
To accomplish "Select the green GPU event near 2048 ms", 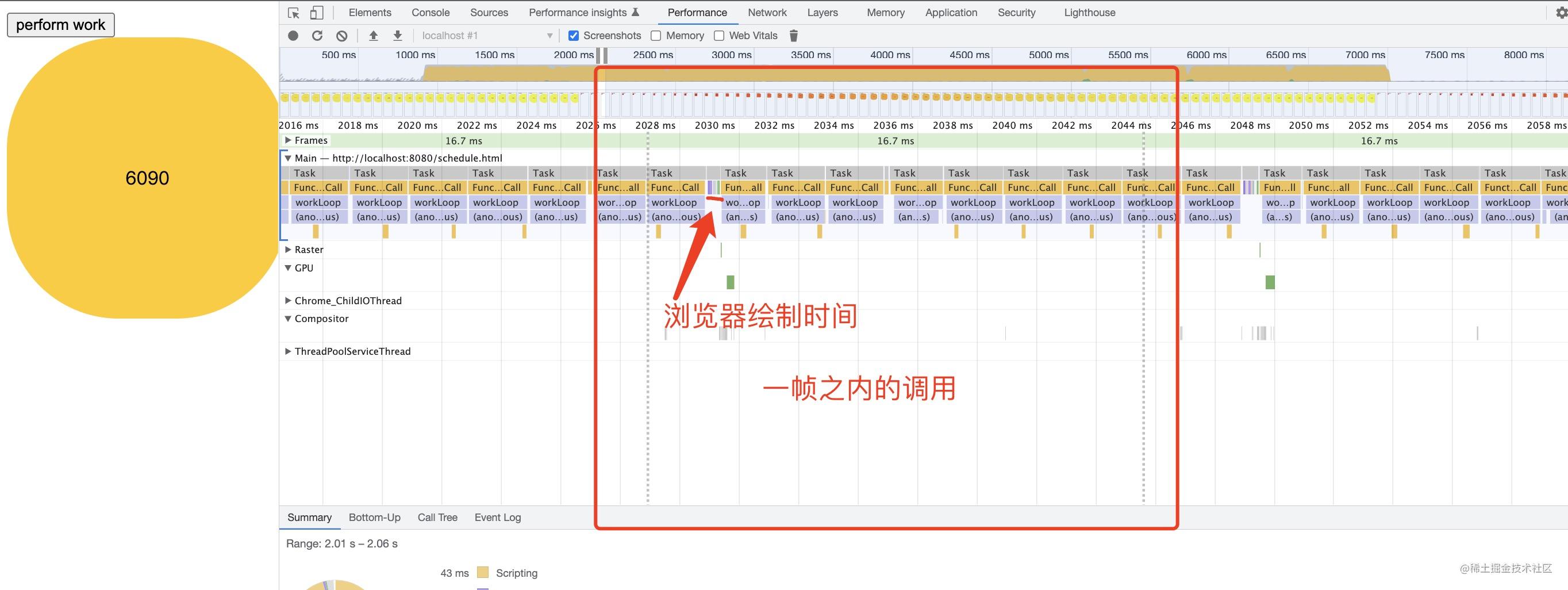I will tap(1270, 282).
